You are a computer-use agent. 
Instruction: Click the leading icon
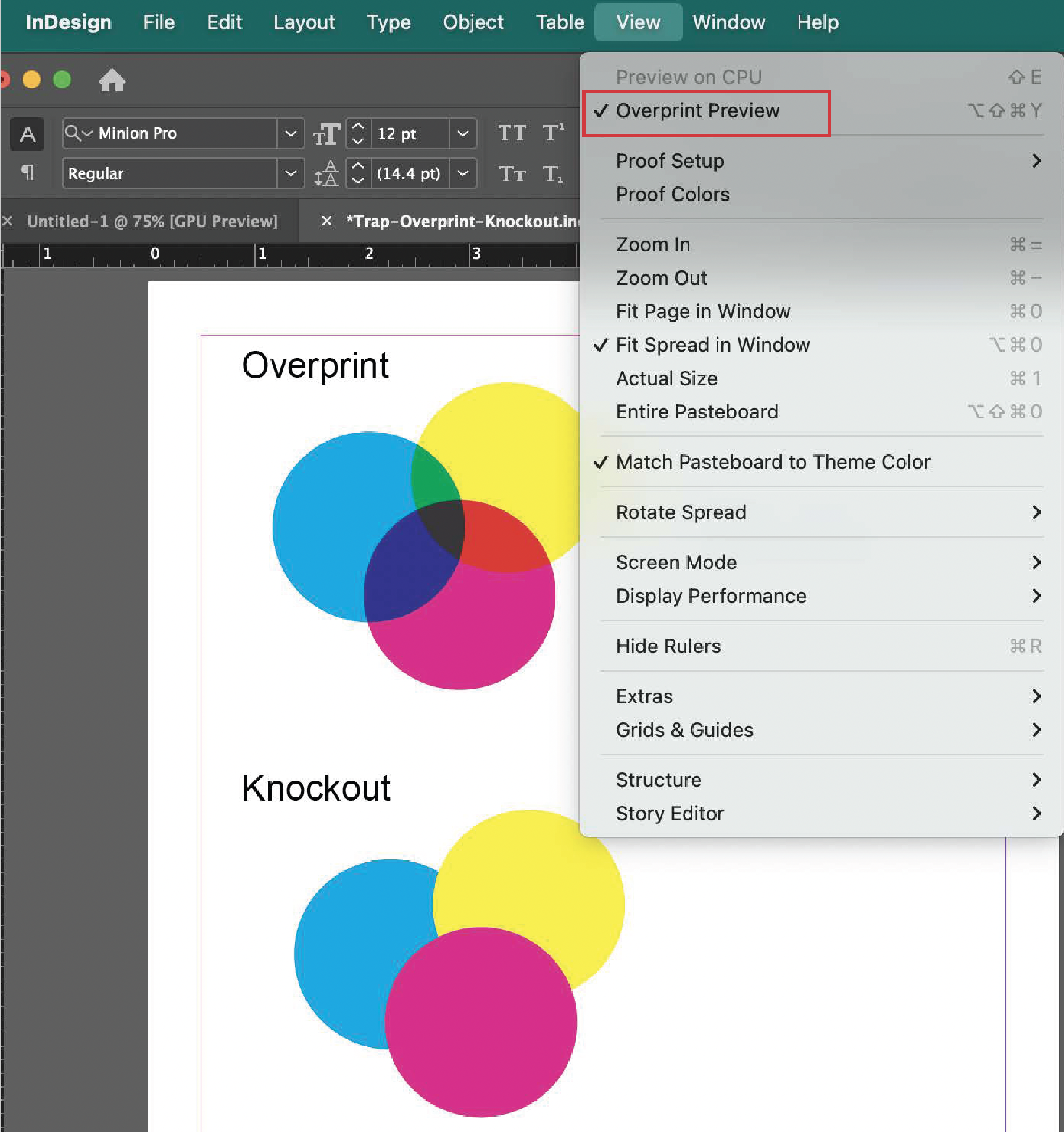326,173
